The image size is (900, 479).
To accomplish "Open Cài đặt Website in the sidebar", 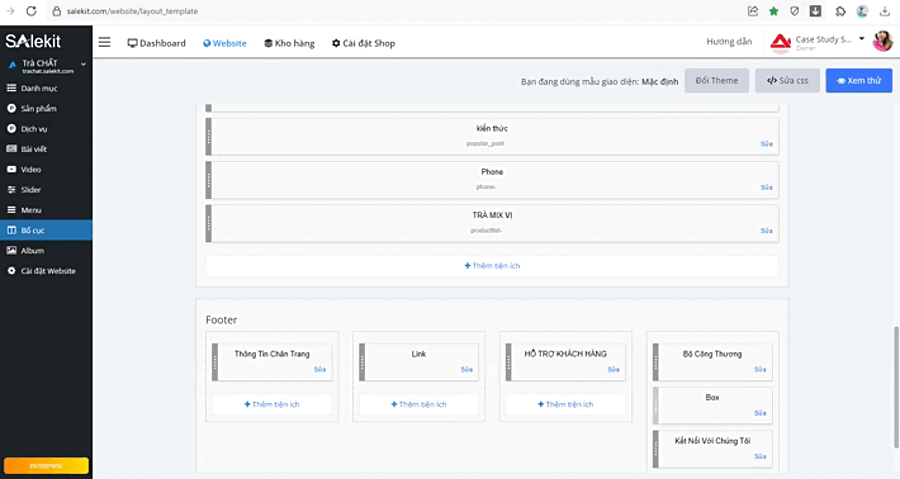I will pyautogui.click(x=46, y=271).
